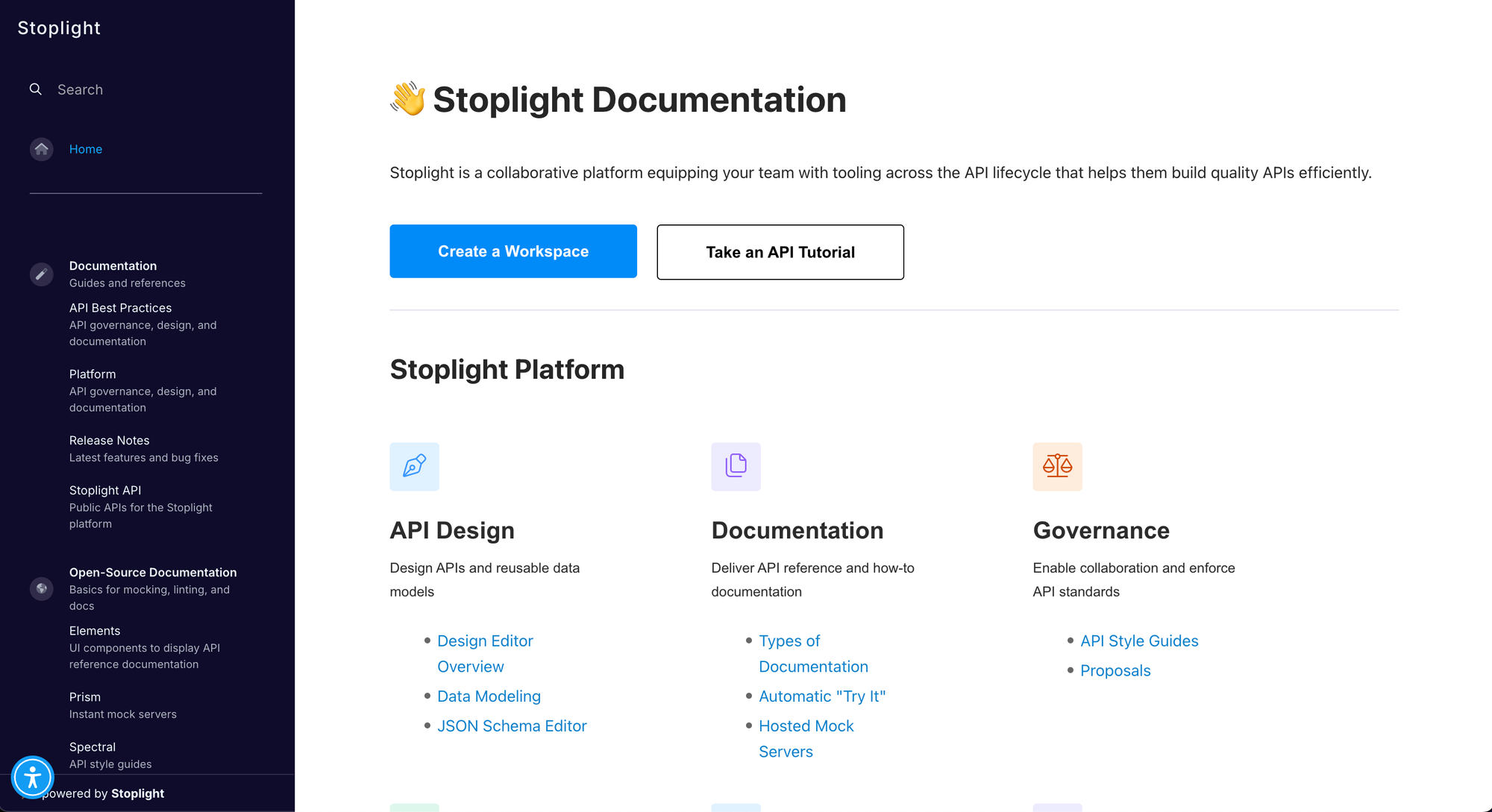Select the Home icon in the sidebar
Screen dimensions: 1492x812
coord(42,149)
